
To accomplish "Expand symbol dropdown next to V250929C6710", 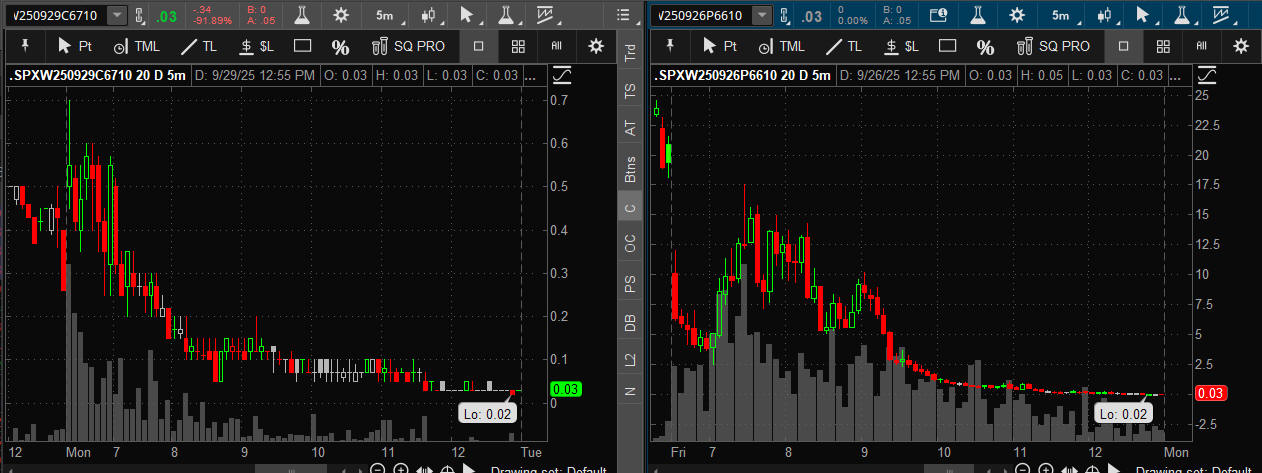I will point(117,15).
